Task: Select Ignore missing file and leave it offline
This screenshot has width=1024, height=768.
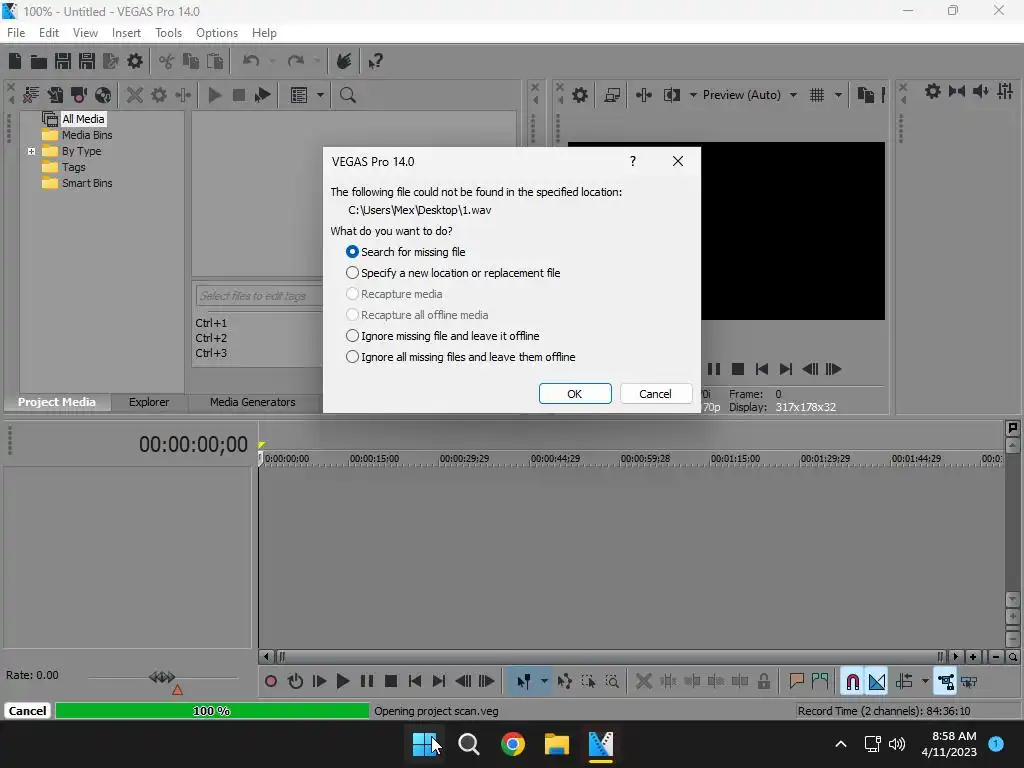Action: click(x=442, y=336)
